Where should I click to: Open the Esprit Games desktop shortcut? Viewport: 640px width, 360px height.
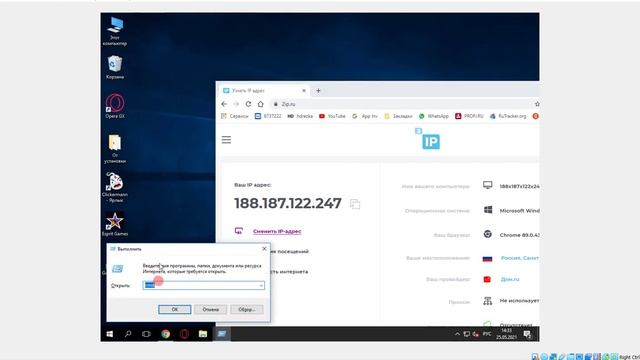(115, 224)
